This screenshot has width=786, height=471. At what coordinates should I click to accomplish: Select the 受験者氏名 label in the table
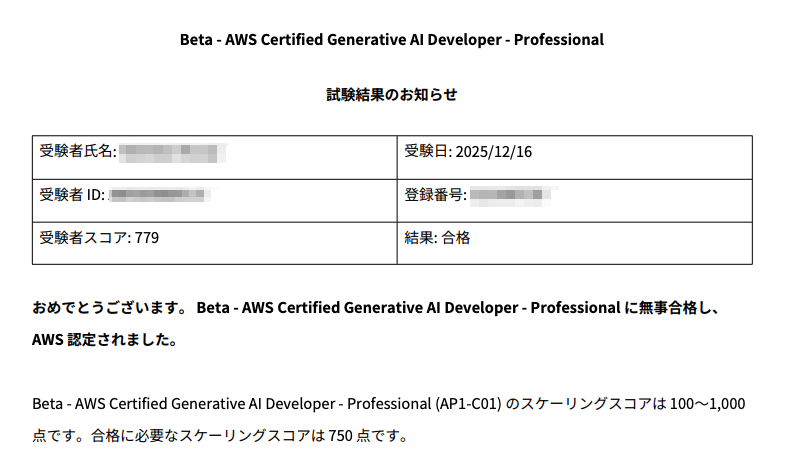pyautogui.click(x=77, y=152)
